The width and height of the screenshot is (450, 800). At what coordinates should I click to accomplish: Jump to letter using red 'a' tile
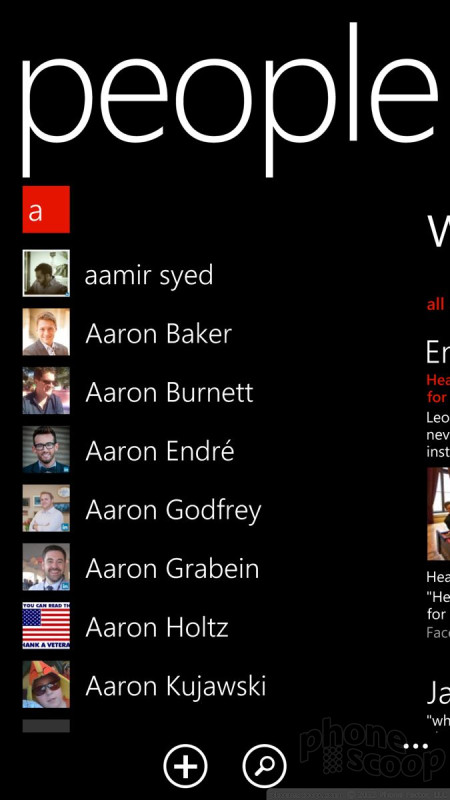[46, 209]
